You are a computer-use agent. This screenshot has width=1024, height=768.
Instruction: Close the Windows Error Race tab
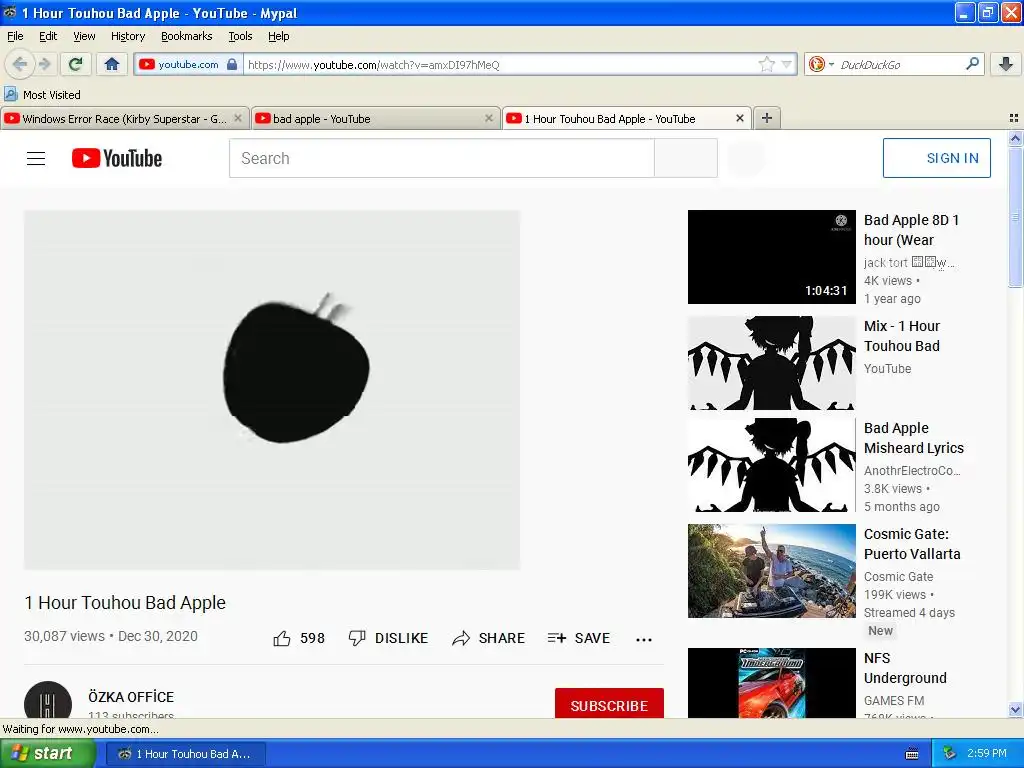pyautogui.click(x=238, y=118)
